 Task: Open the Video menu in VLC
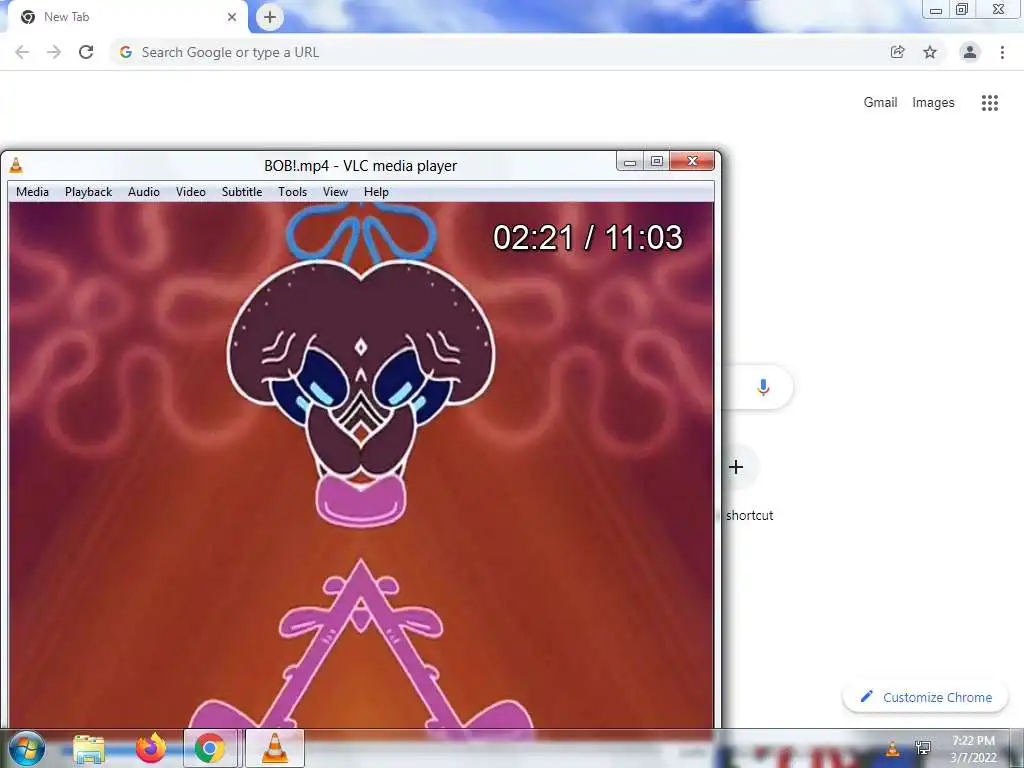pyautogui.click(x=191, y=192)
